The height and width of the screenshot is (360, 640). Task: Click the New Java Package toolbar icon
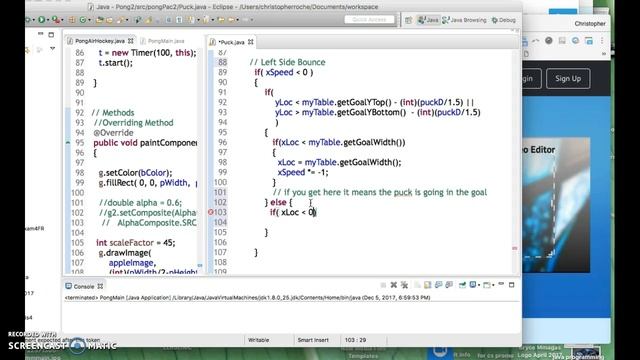click(x=72, y=20)
